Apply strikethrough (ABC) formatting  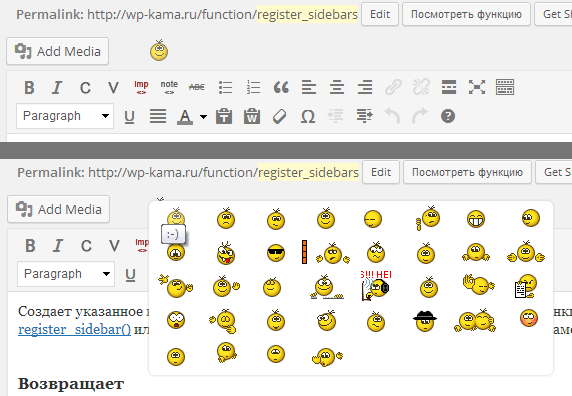click(197, 88)
